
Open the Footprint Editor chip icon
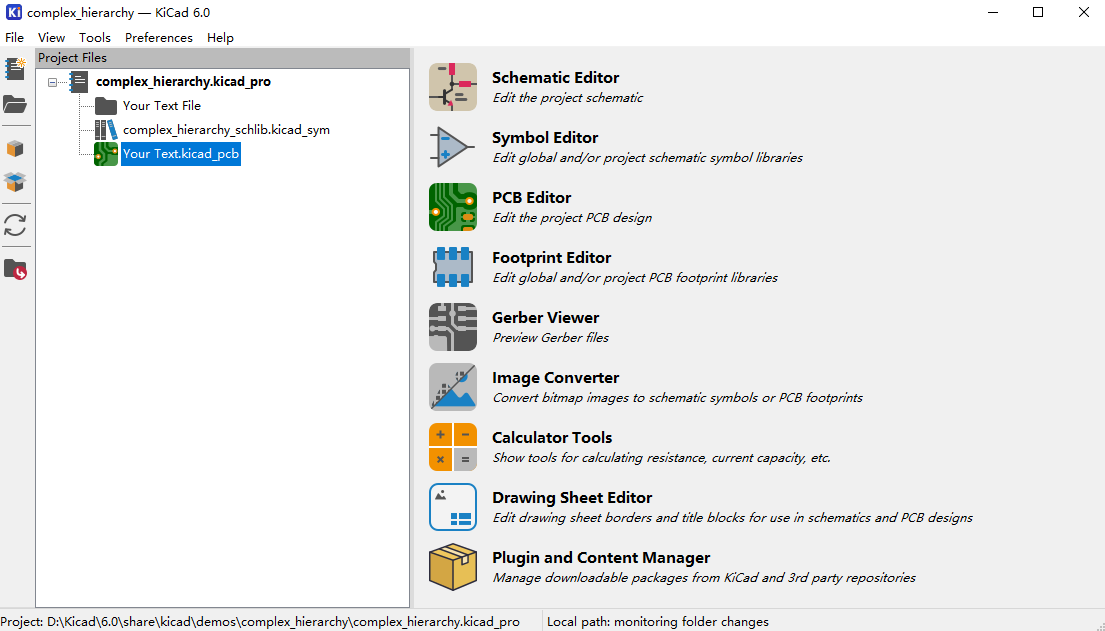tap(452, 267)
